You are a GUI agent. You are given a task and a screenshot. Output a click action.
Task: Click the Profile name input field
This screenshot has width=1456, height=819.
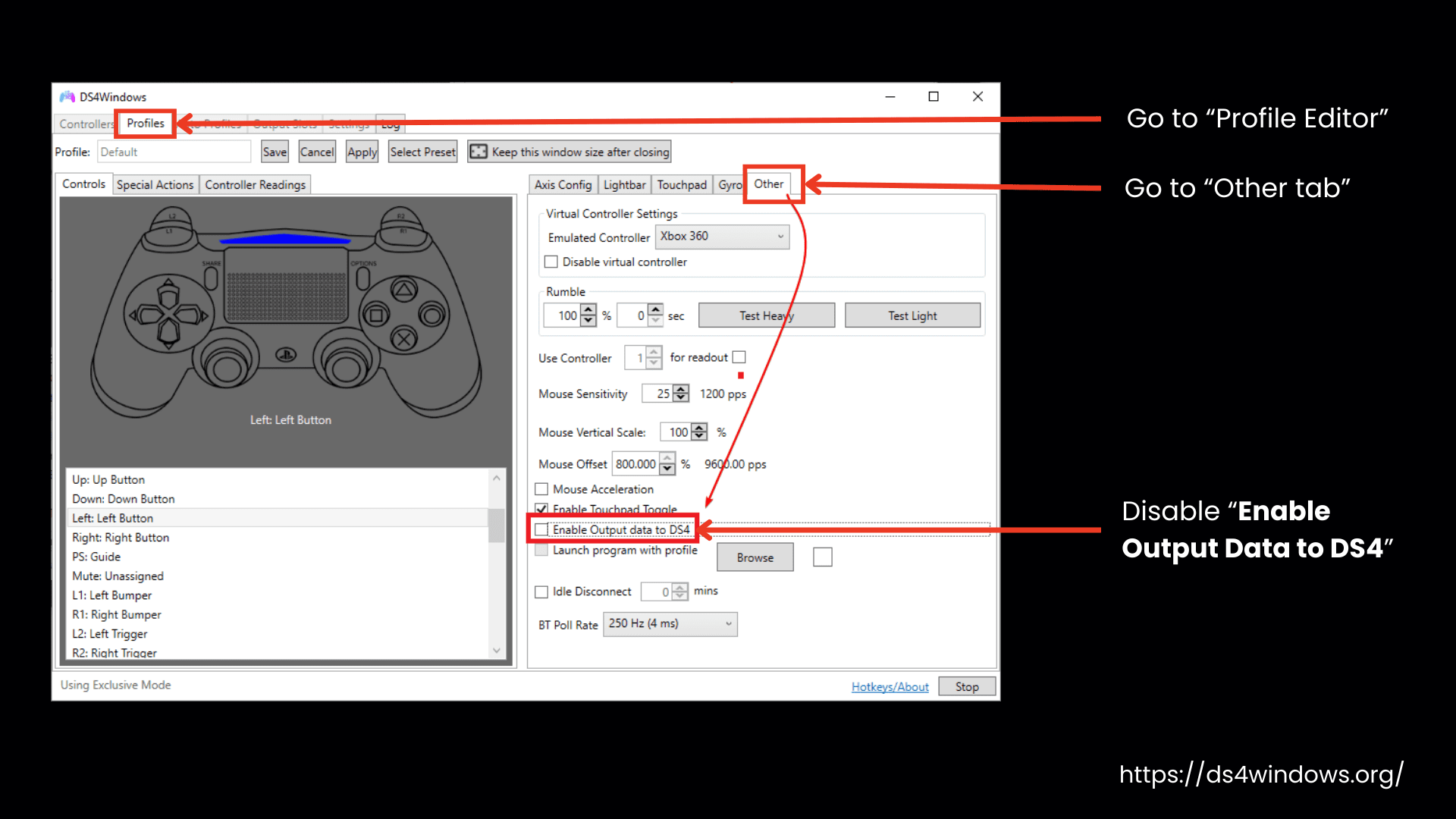[x=174, y=152]
